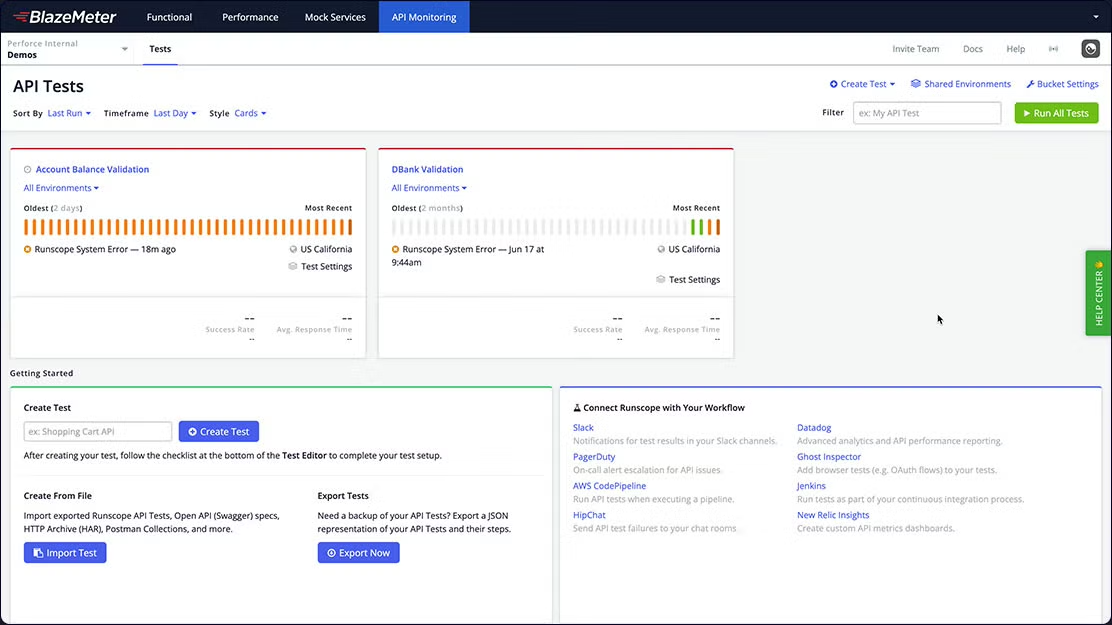The width and height of the screenshot is (1112, 625).
Task: Click most recent orange bar in Account Balance Validation
Action: click(350, 227)
